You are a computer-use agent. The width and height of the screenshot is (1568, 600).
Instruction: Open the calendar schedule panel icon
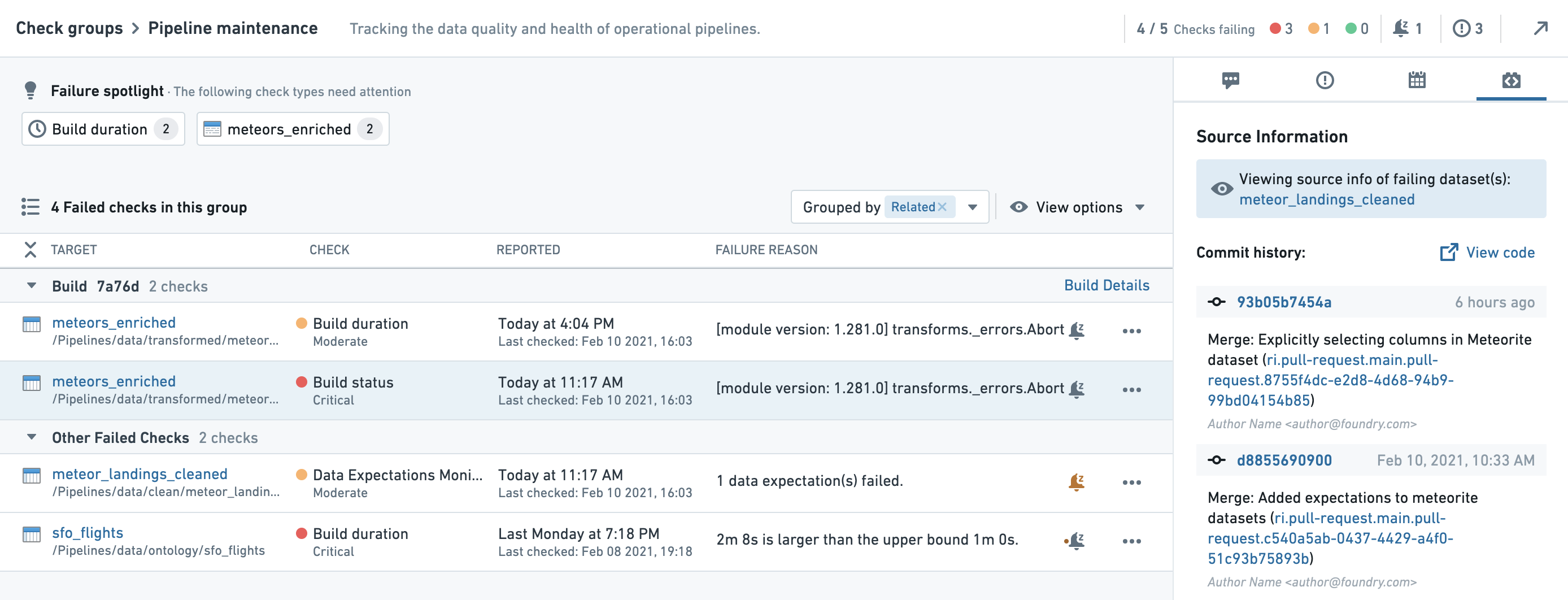1417,80
